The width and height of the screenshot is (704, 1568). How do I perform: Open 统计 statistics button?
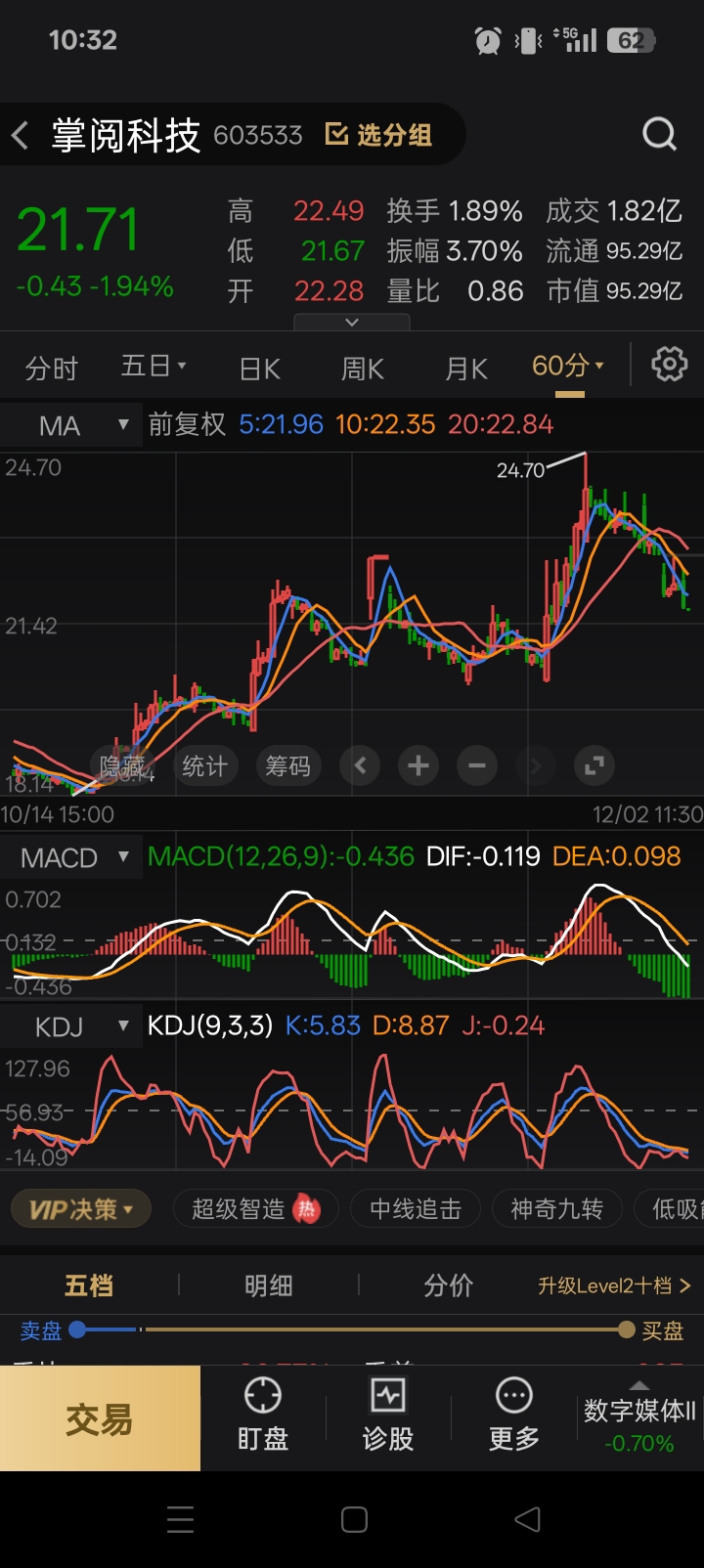[204, 766]
